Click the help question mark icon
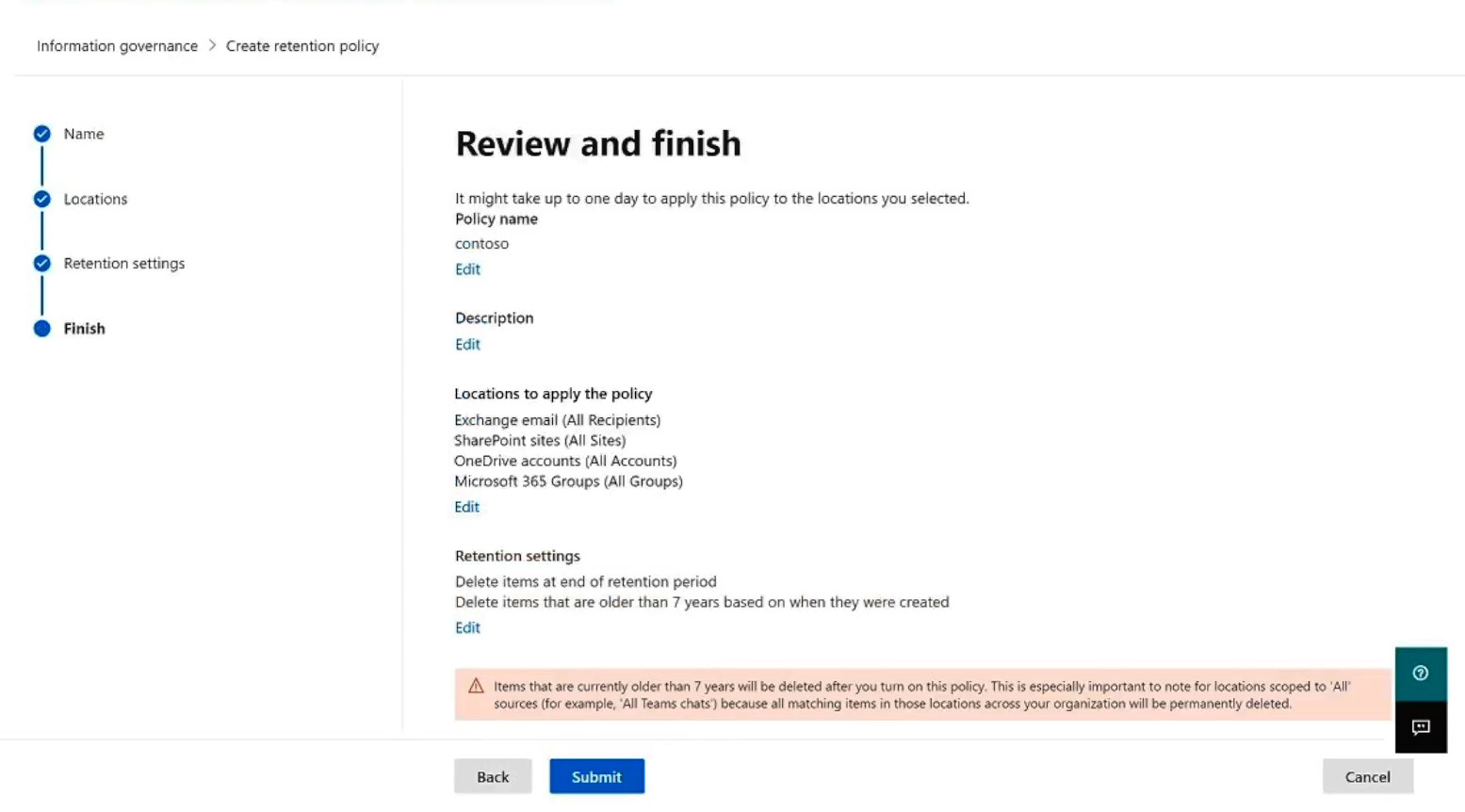The height and width of the screenshot is (812, 1465). (1420, 674)
